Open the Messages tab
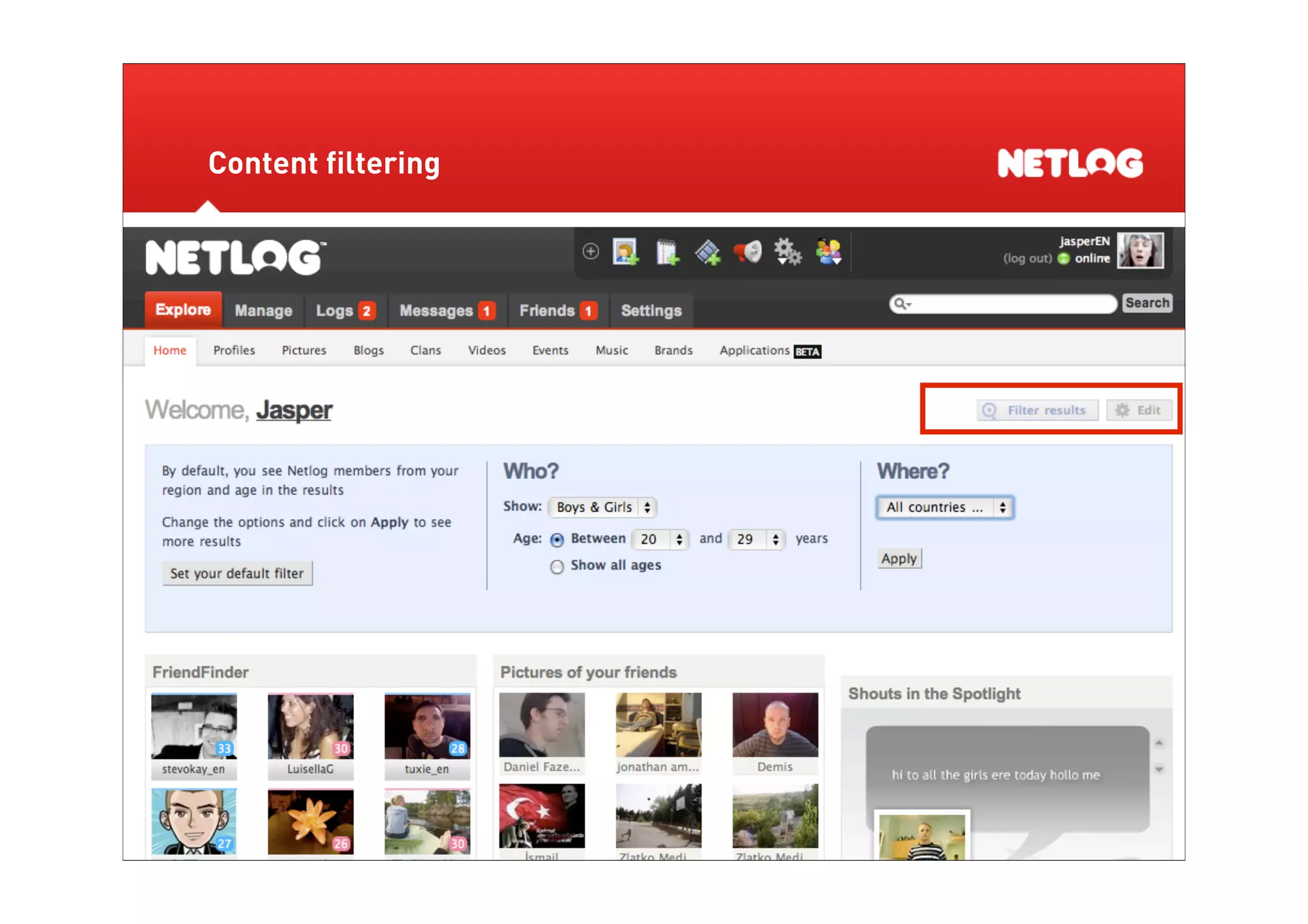Image resolution: width=1308 pixels, height=924 pixels. [447, 311]
